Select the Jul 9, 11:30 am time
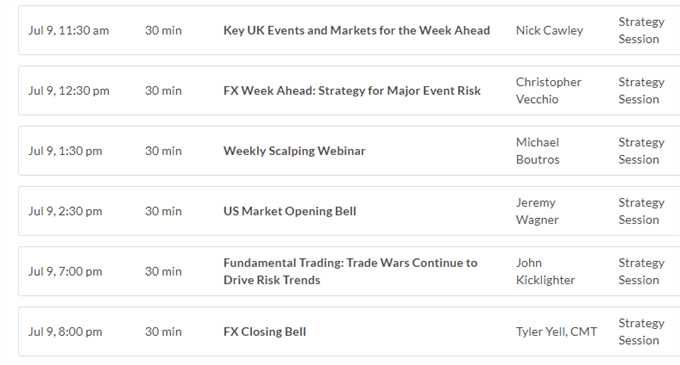This screenshot has width=680, height=365. pos(69,30)
